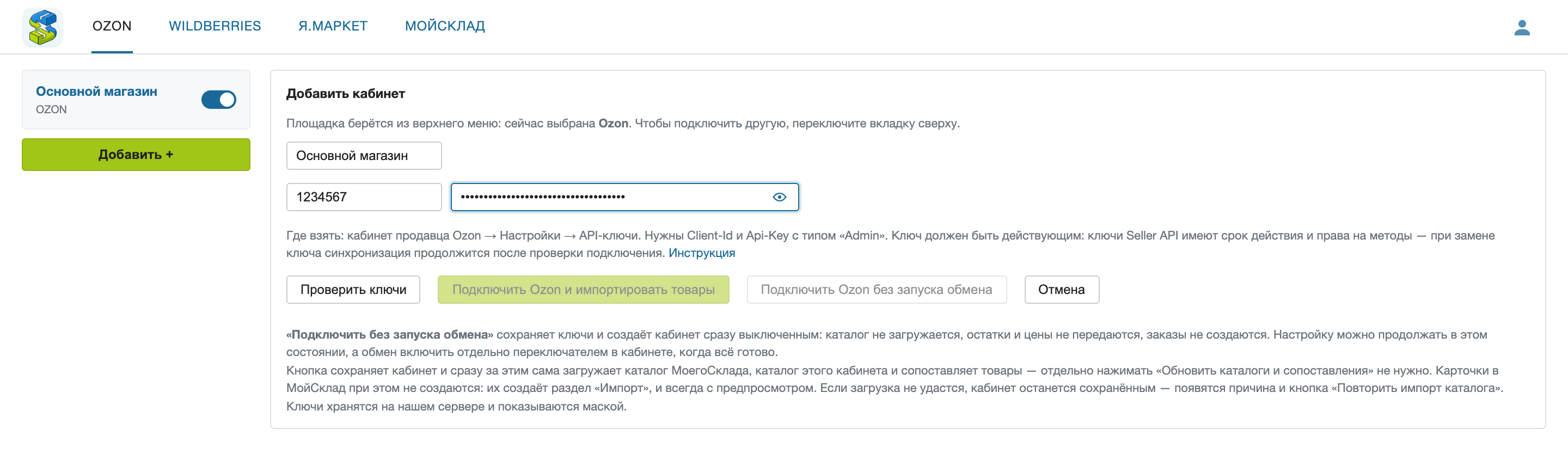Open the user profile icon
The width and height of the screenshot is (1568, 466).
pos(1522,27)
